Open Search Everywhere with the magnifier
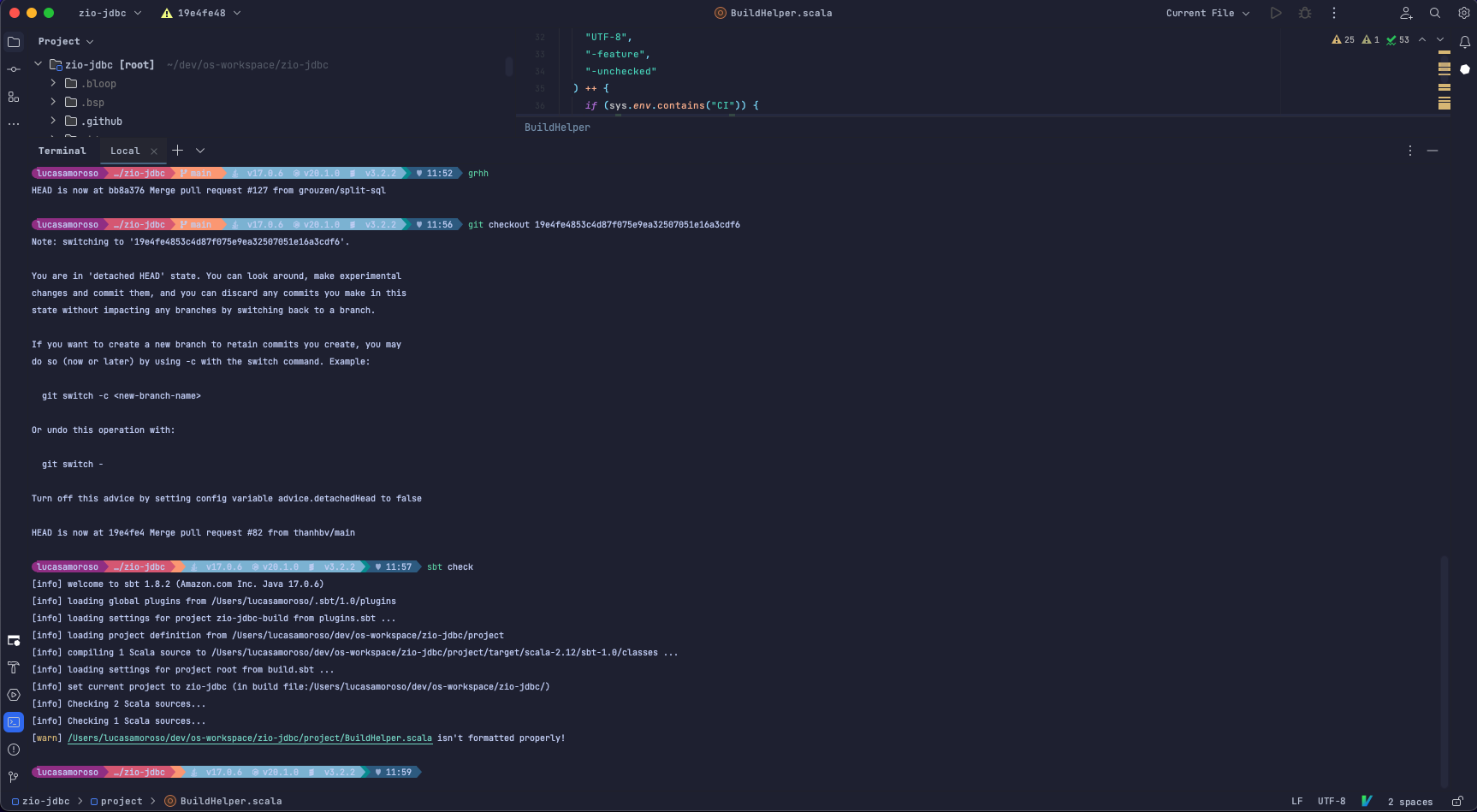The height and width of the screenshot is (812, 1477). click(x=1435, y=13)
